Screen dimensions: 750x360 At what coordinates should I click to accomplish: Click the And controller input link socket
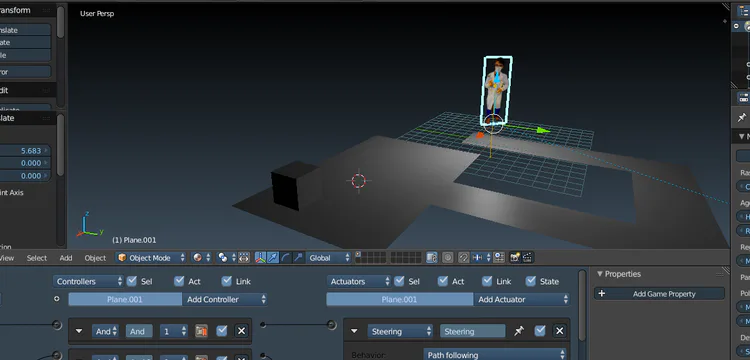click(x=57, y=325)
